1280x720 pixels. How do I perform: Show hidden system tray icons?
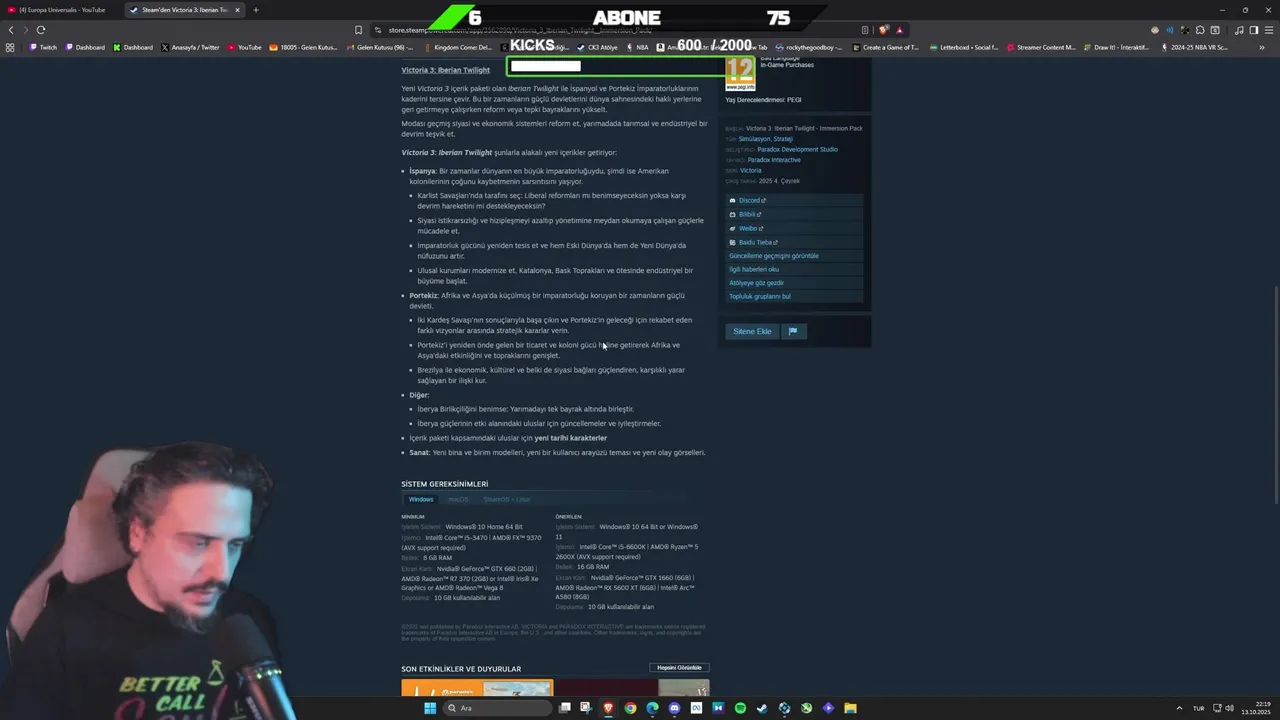coord(1178,708)
